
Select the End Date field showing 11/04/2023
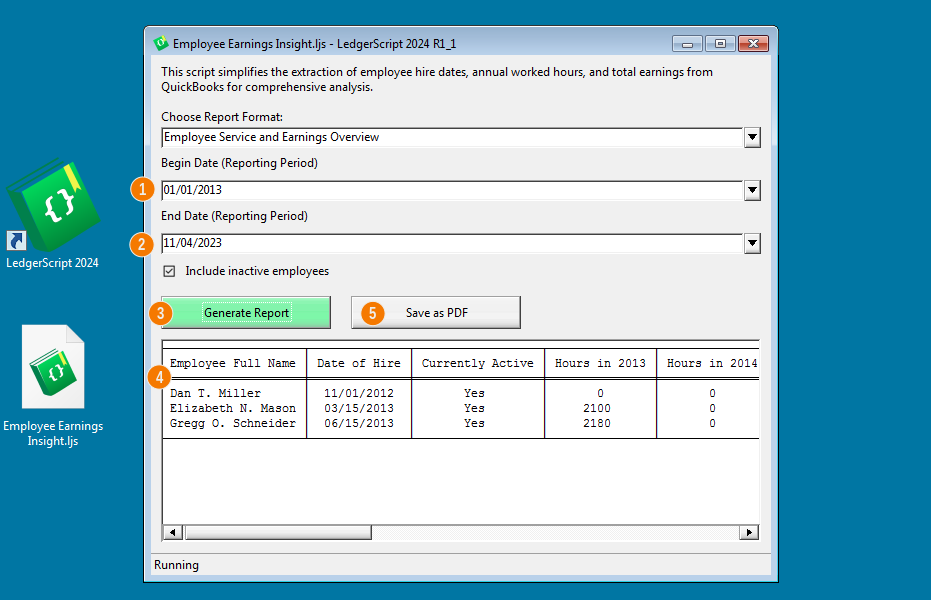pyautogui.click(x=450, y=243)
